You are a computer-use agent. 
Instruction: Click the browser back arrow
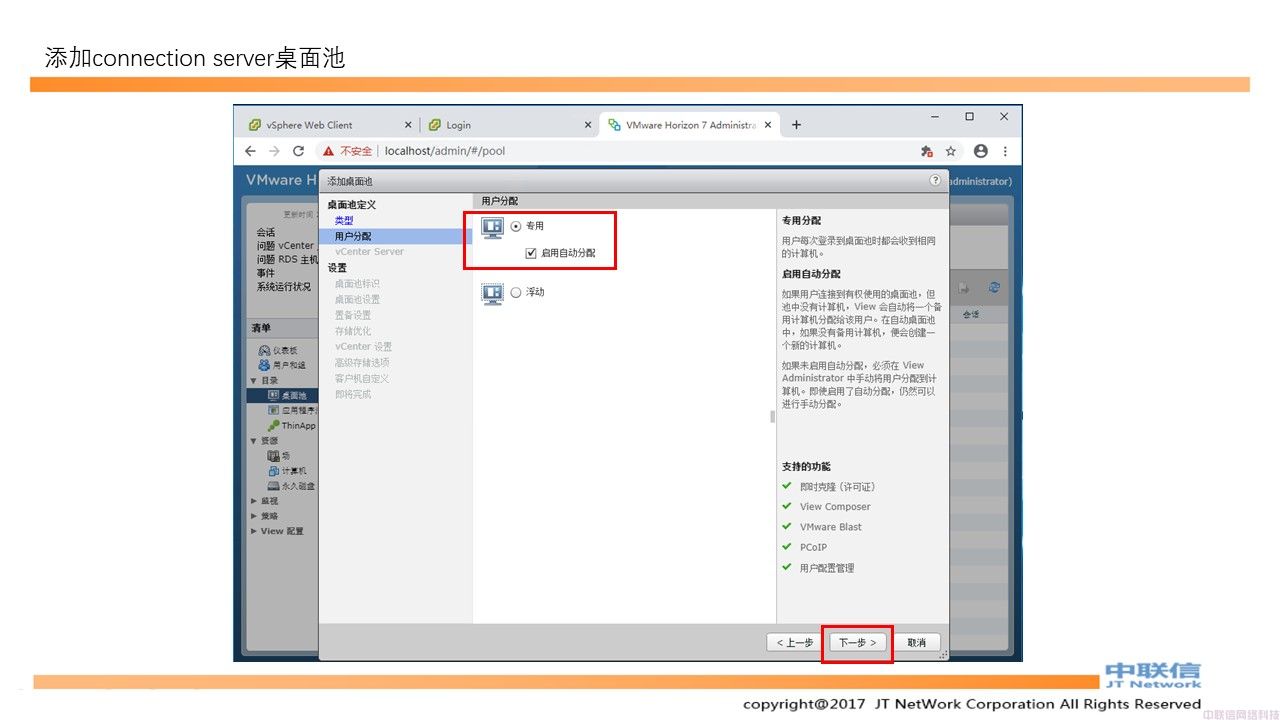pyautogui.click(x=250, y=151)
